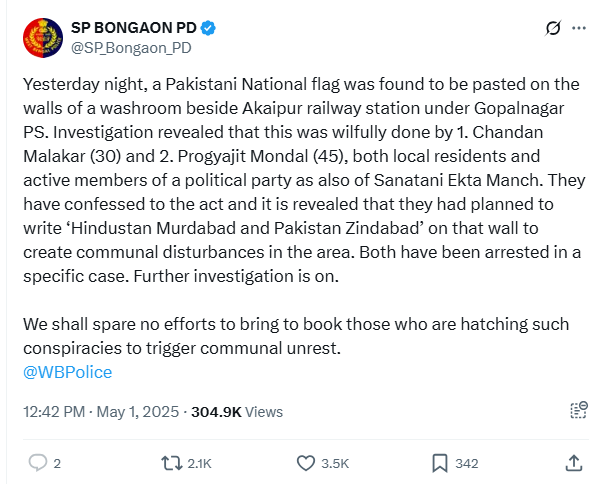
Task: Click the tweet text about Akaipur railway station
Action: [304, 180]
